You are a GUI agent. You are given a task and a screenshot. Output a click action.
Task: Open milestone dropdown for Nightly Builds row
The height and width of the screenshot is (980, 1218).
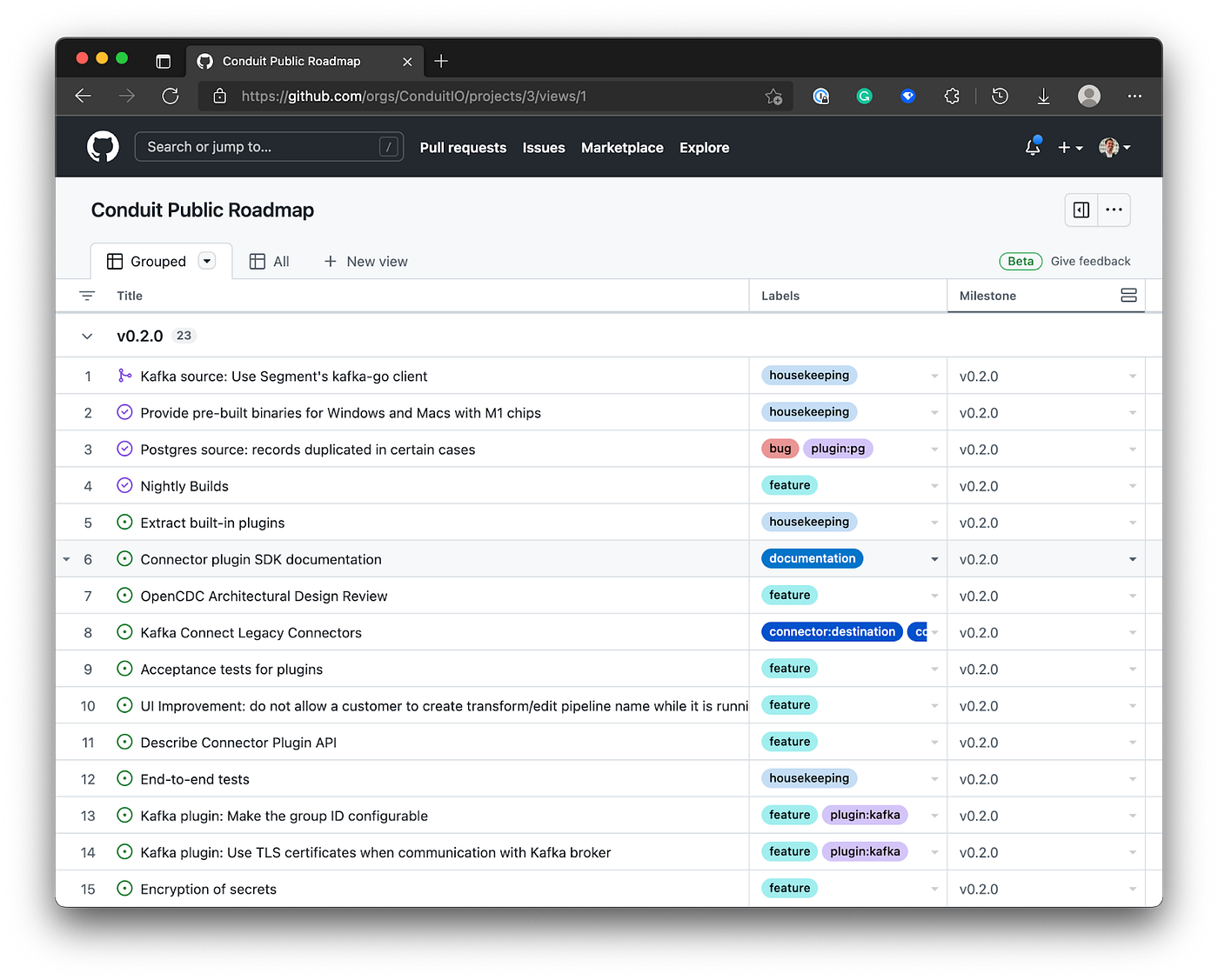(1133, 486)
